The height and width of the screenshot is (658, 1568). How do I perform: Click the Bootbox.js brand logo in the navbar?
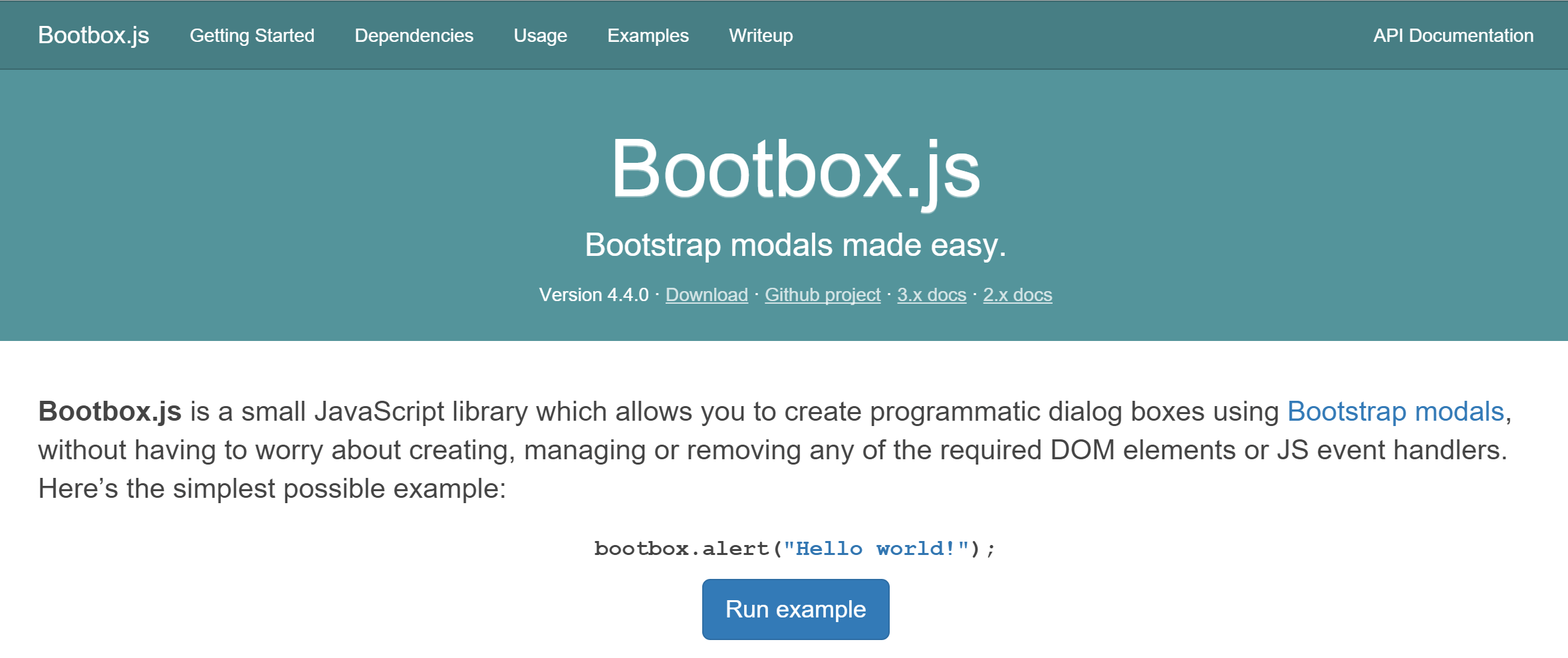[94, 35]
